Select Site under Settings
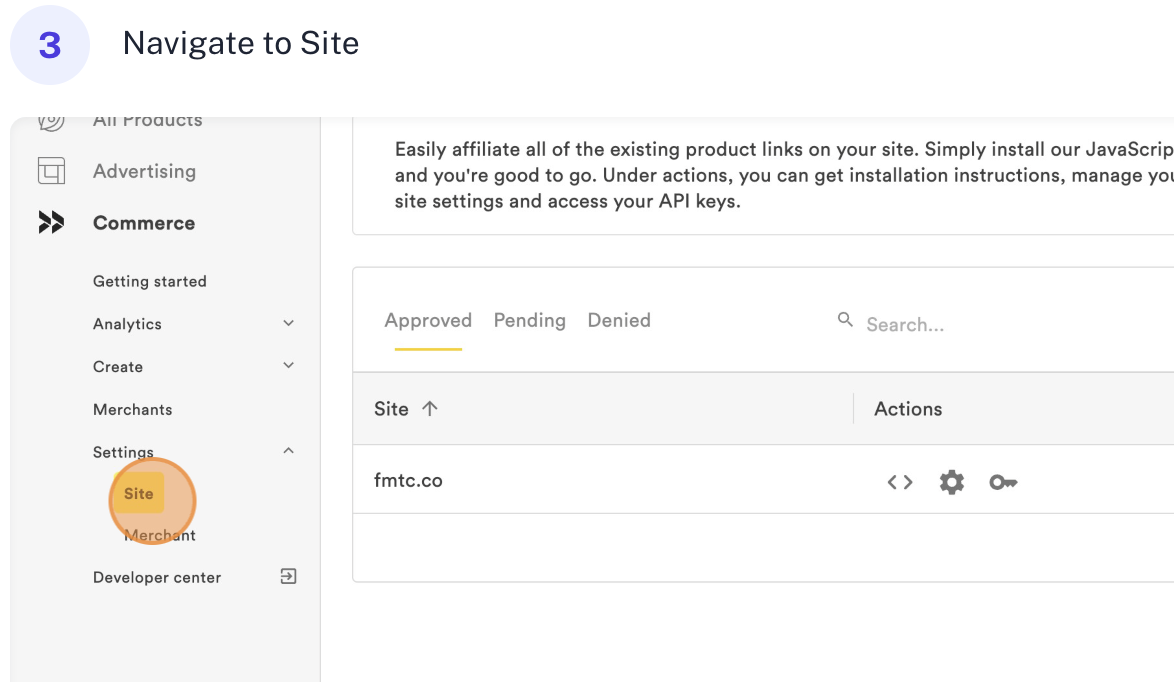Image resolution: width=1174 pixels, height=682 pixels. pos(139,494)
